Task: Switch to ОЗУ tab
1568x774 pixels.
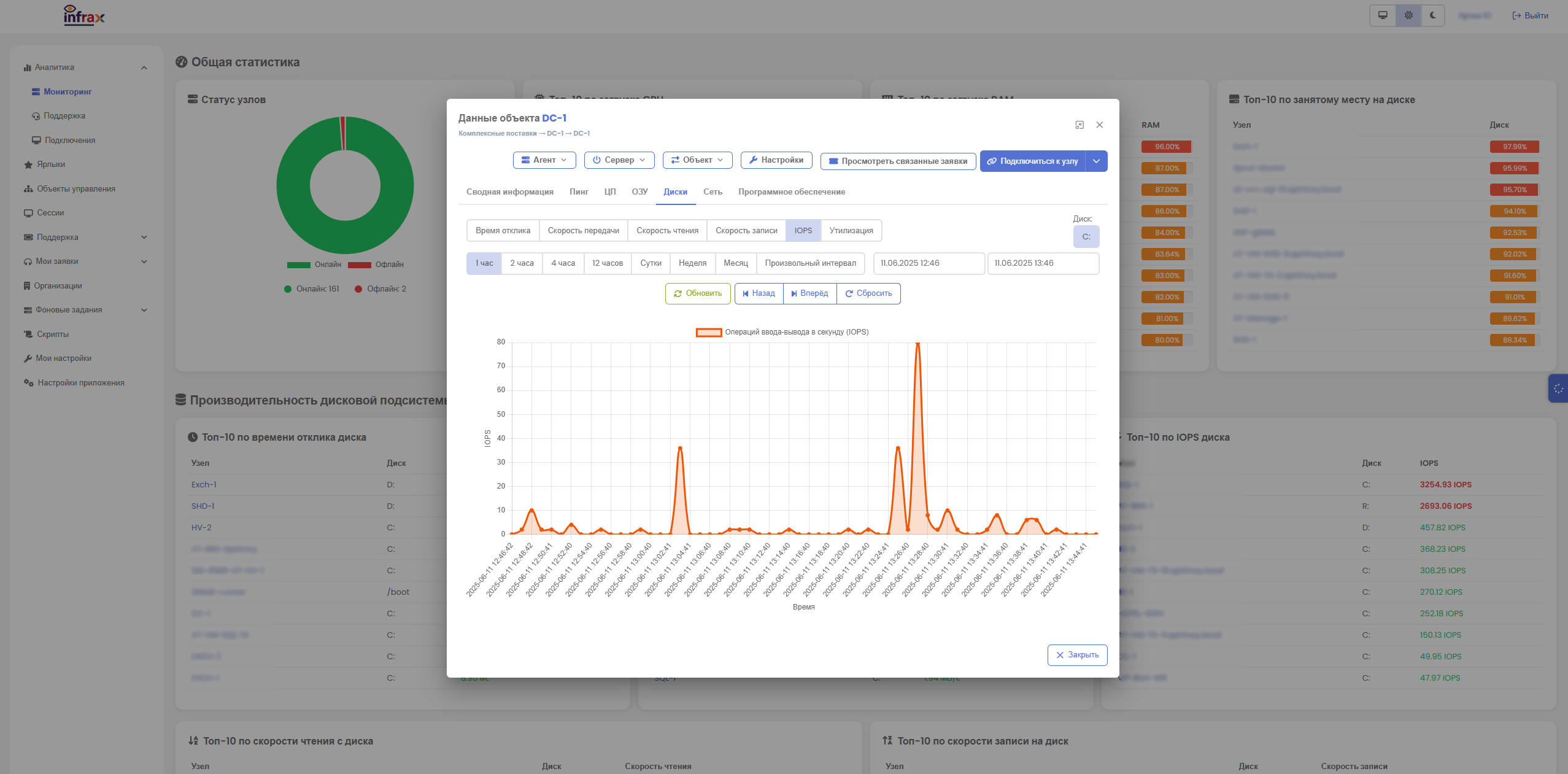Action: pyautogui.click(x=640, y=192)
